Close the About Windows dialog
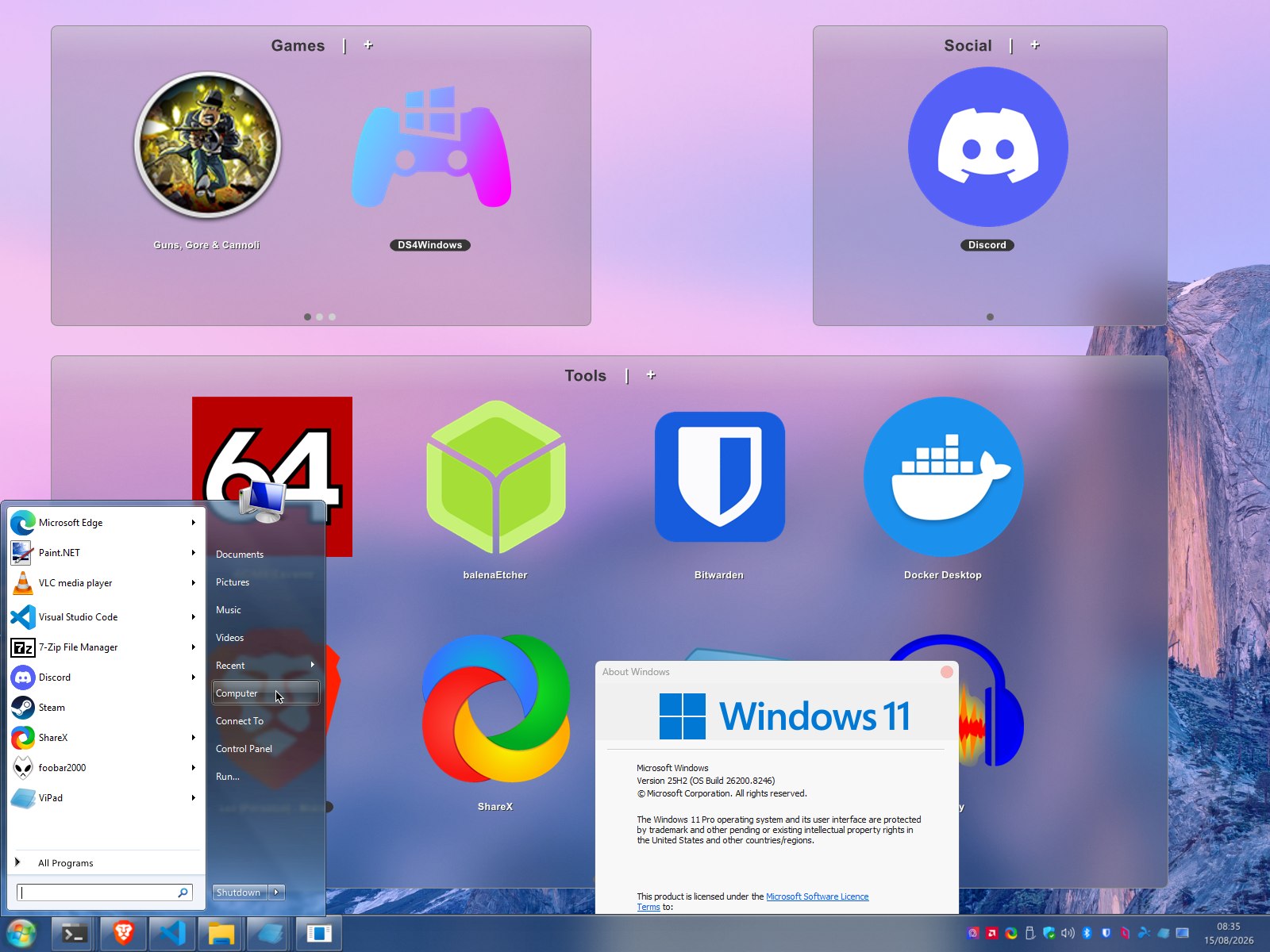The image size is (1270, 952). pyautogui.click(x=946, y=672)
